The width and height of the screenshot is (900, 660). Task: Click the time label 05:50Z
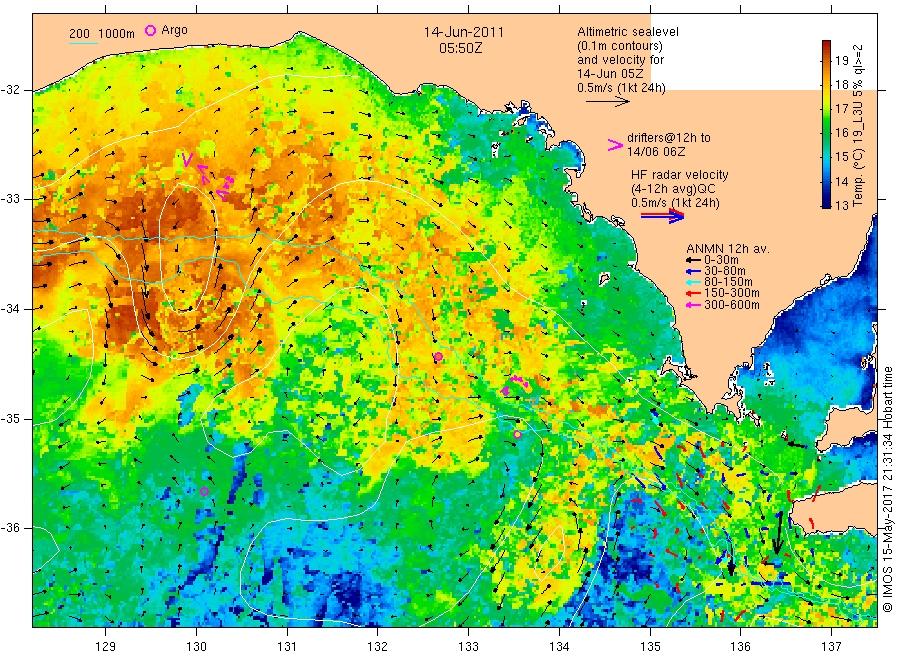coord(461,49)
